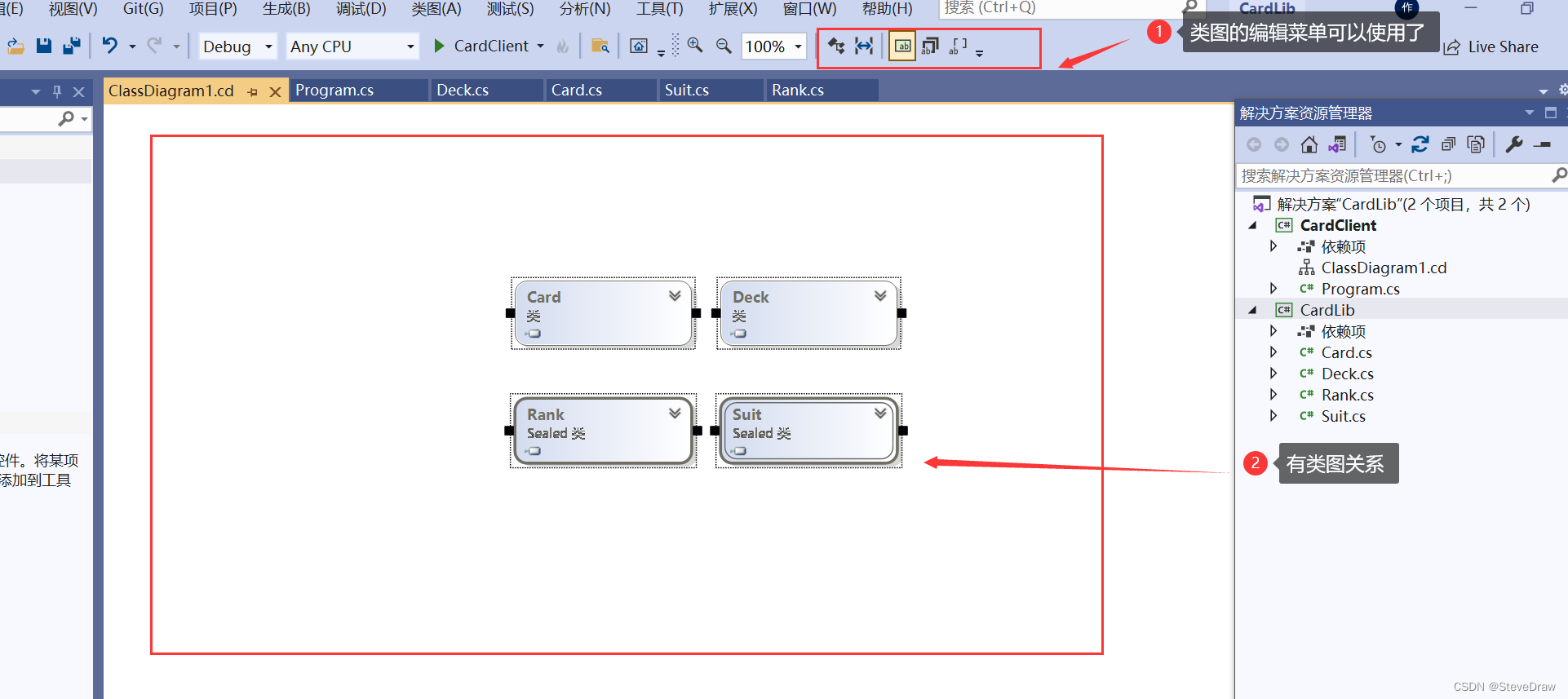Expand Card.cs node in Solution Explorer
The width and height of the screenshot is (1568, 699).
[1273, 352]
